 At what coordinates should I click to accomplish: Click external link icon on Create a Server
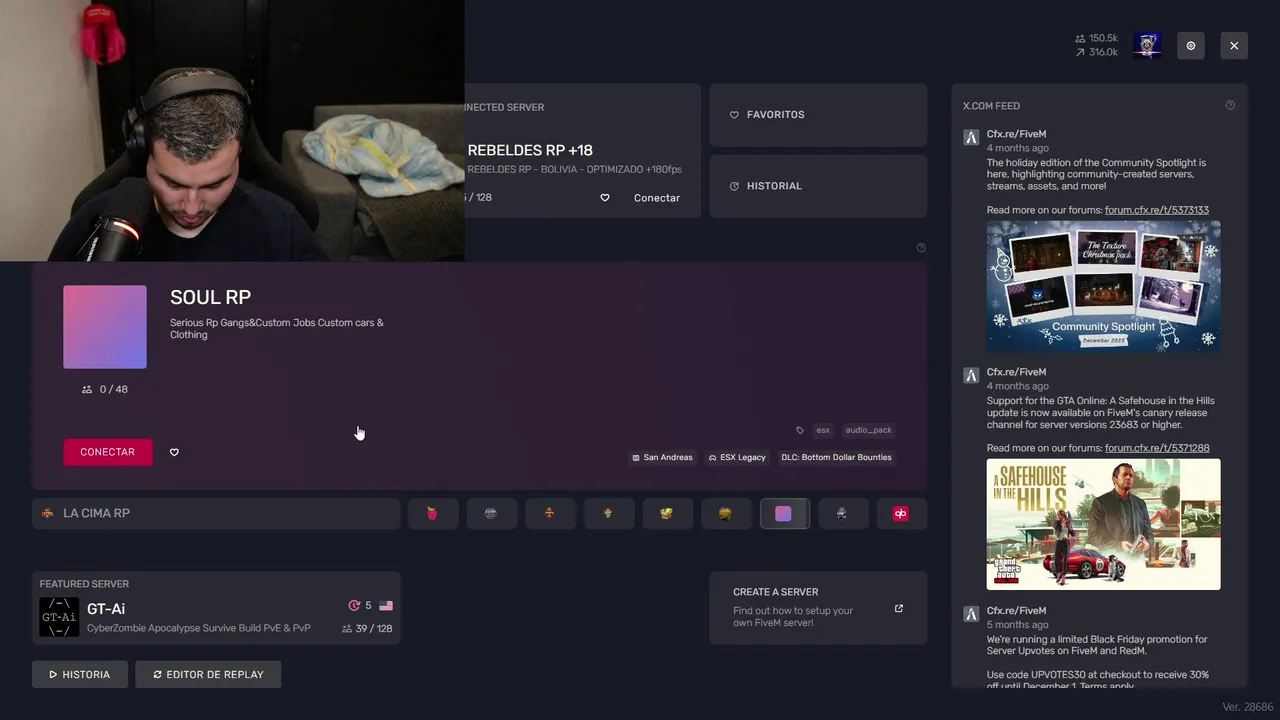tap(899, 608)
